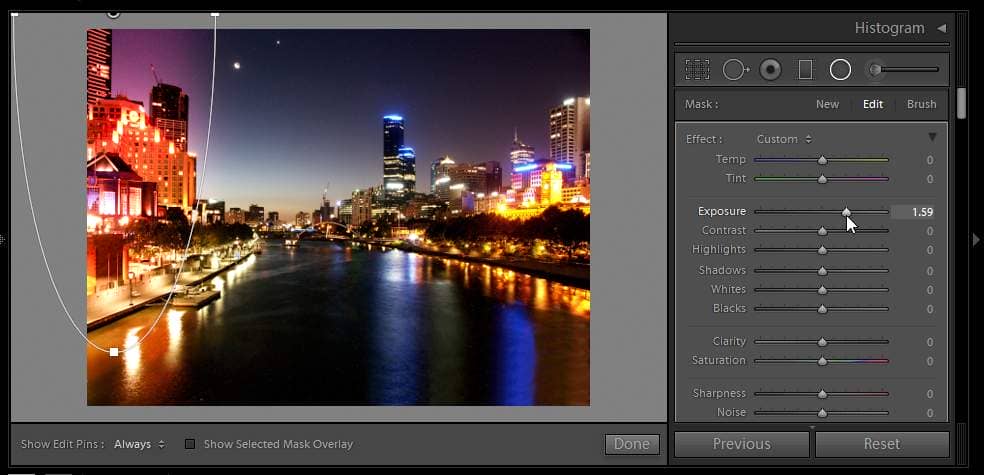Activate the Red Eye Correction tool

[x=770, y=69]
